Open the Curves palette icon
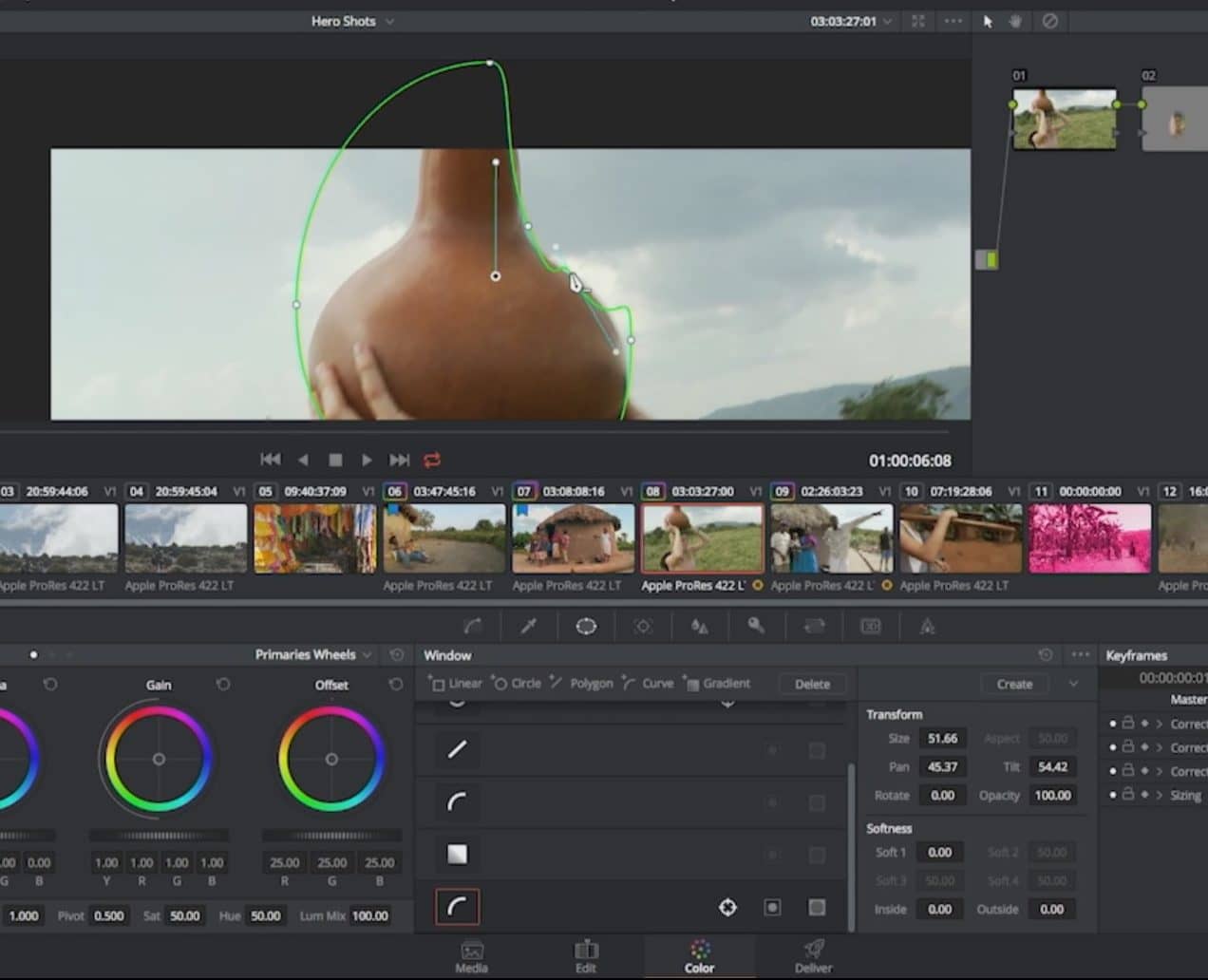This screenshot has width=1208, height=980. 472,626
